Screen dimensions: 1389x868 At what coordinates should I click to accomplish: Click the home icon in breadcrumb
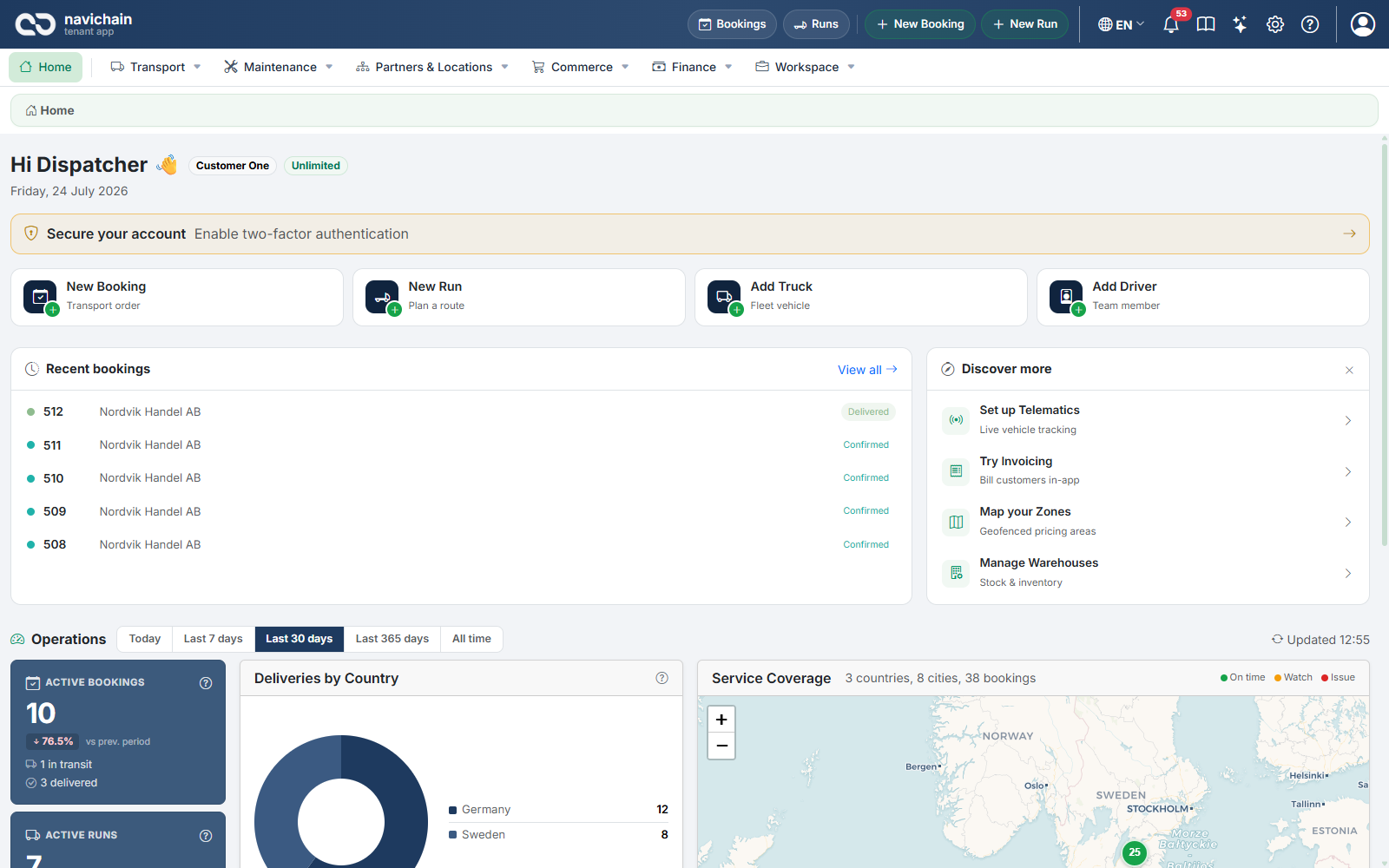pos(31,110)
